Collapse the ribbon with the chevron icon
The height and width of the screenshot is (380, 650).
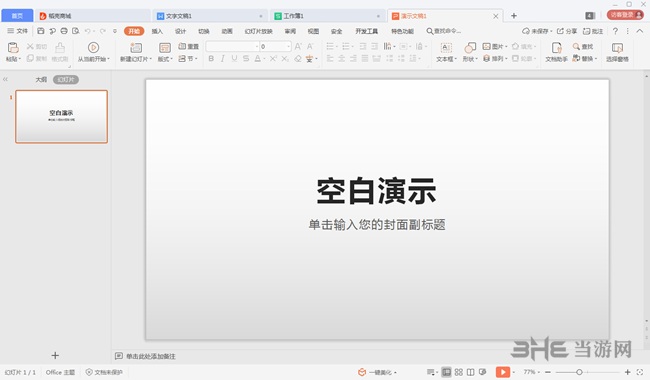tap(640, 31)
